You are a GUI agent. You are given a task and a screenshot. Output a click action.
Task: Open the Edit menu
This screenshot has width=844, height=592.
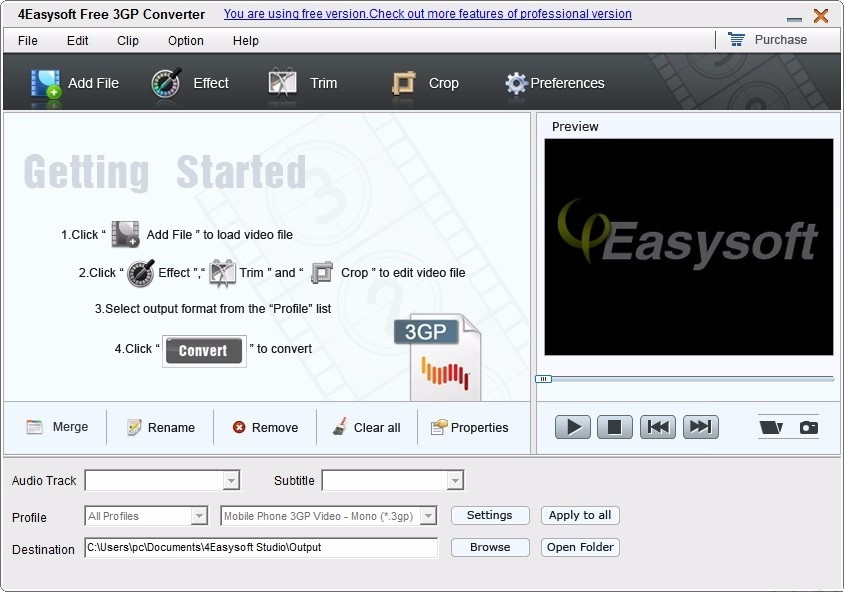78,40
